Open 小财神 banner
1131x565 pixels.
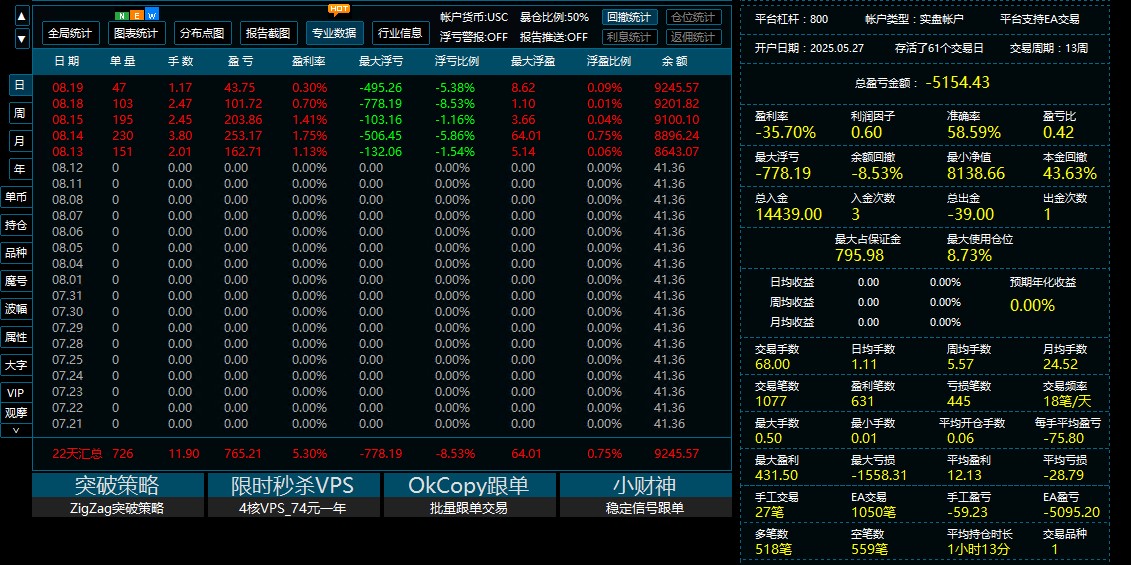coord(645,485)
